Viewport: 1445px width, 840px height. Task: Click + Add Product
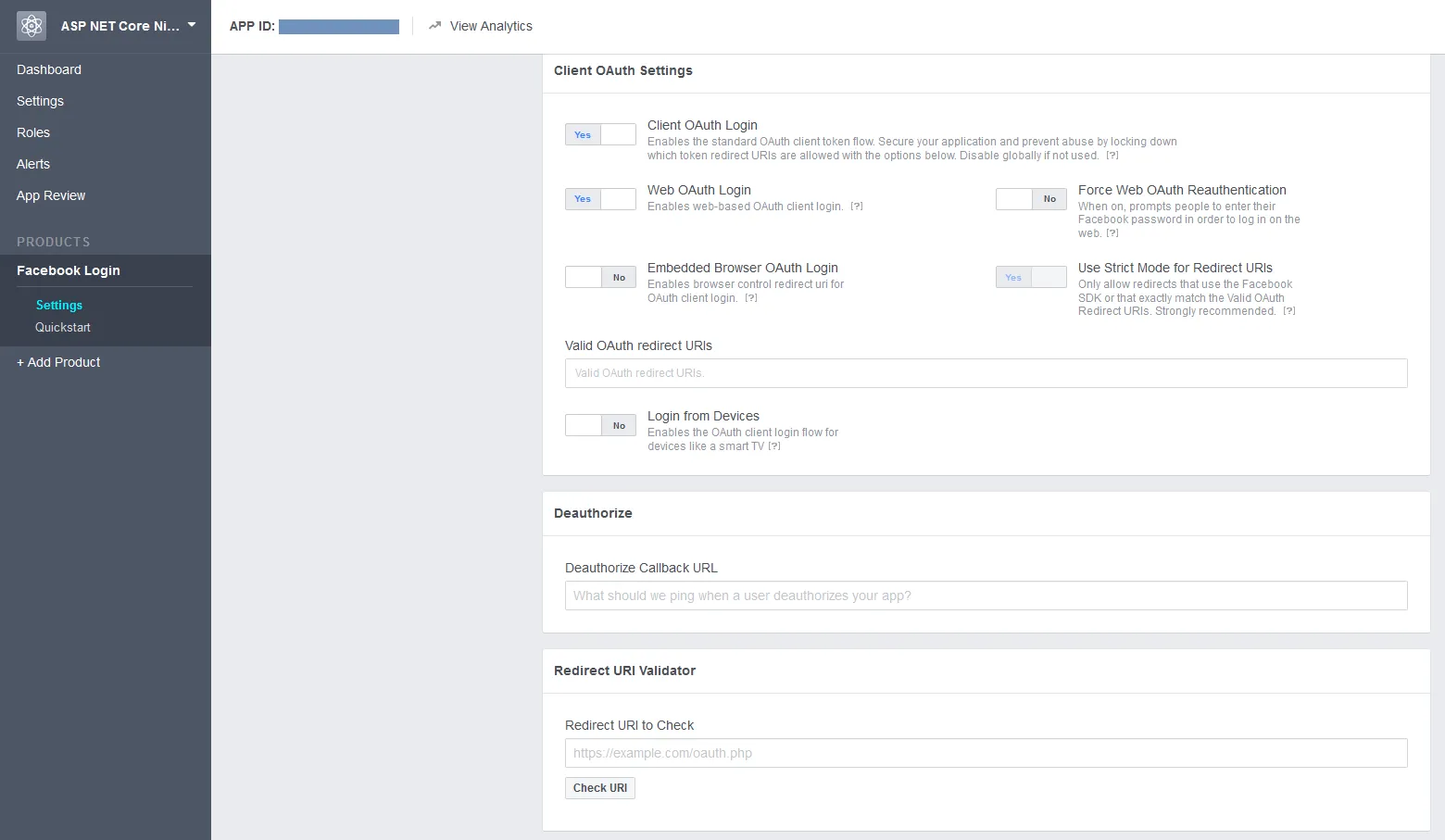coord(58,362)
